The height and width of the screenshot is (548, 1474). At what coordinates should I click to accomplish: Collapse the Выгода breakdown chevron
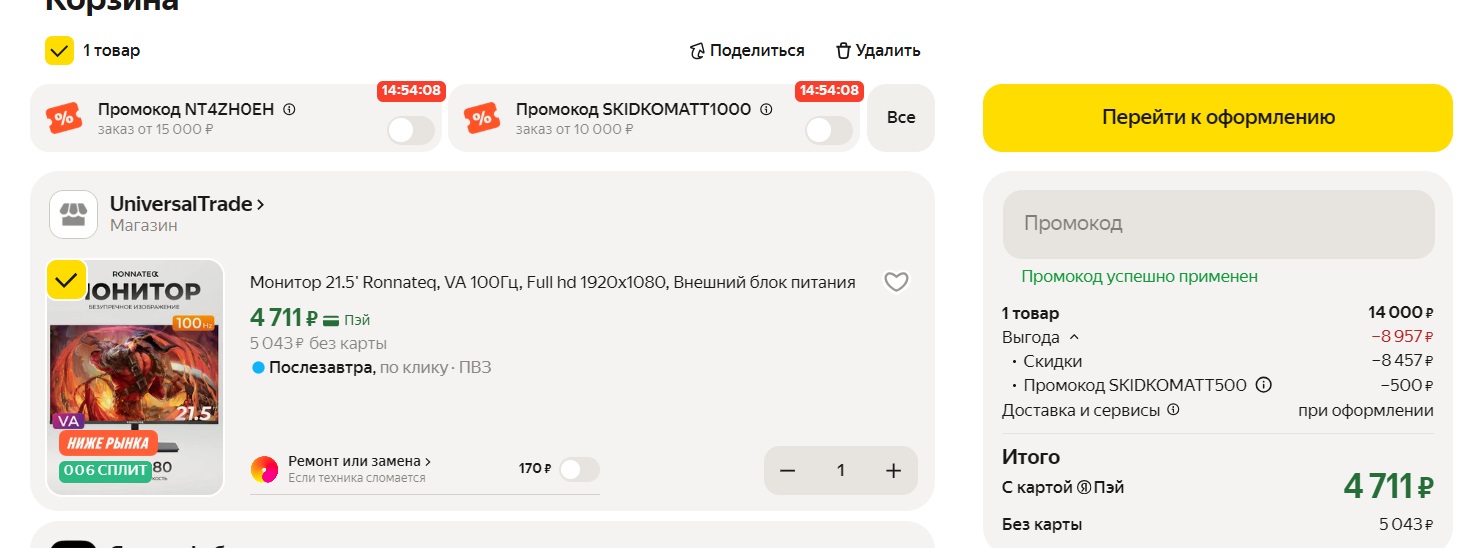coord(1075,337)
